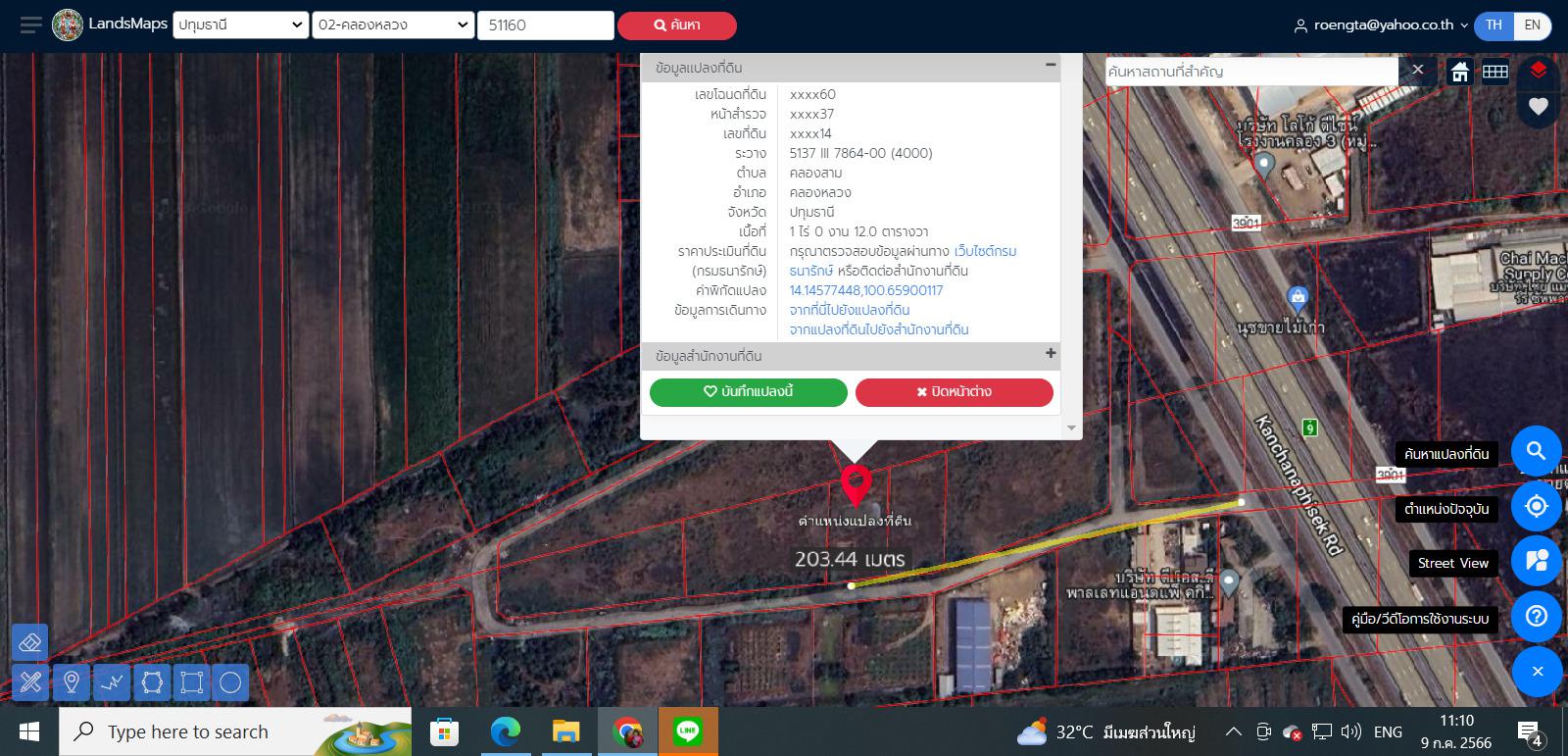The height and width of the screenshot is (756, 1568).
Task: Switch language to TH
Action: [x=1494, y=25]
